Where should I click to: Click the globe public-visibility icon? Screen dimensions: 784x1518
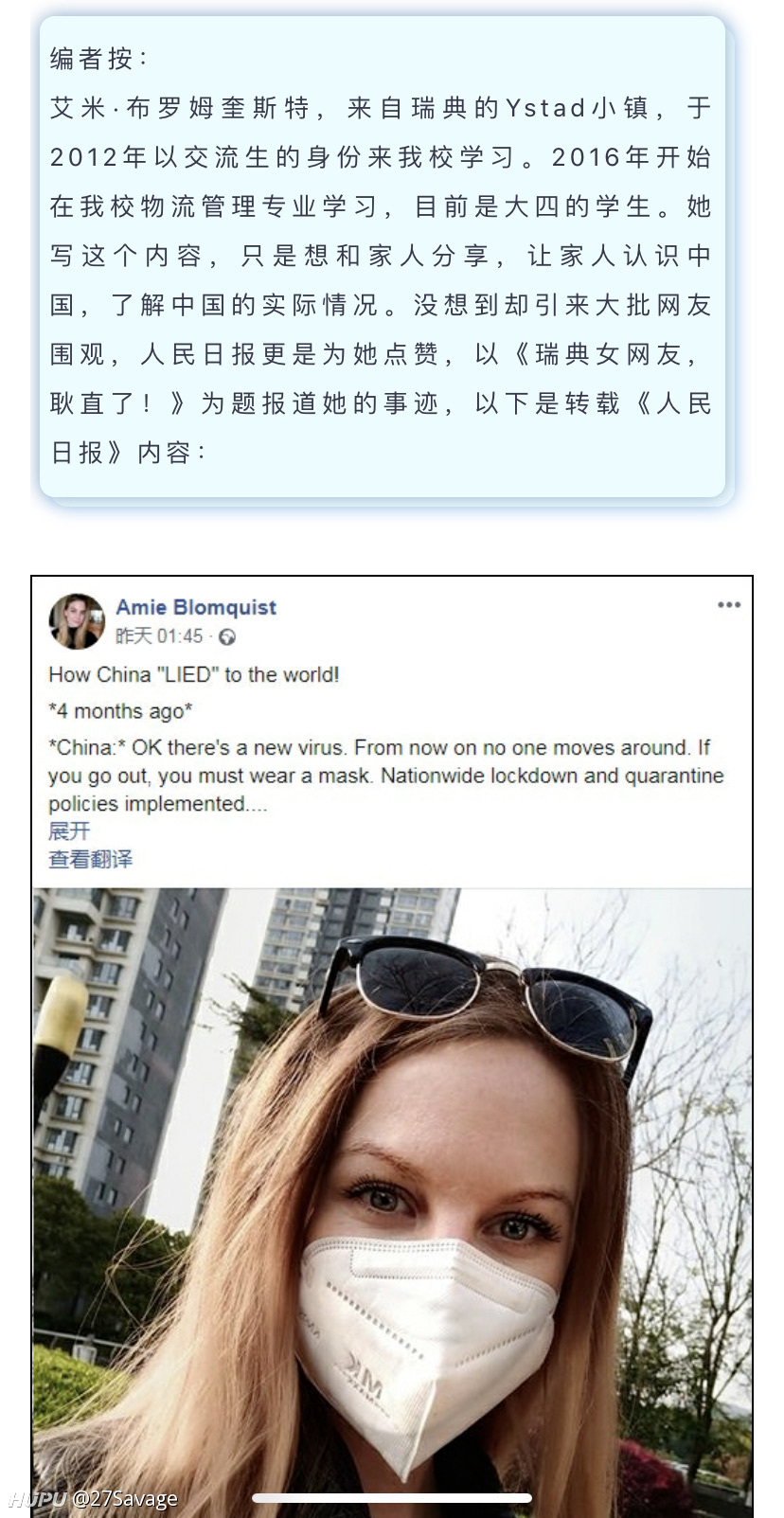(227, 637)
